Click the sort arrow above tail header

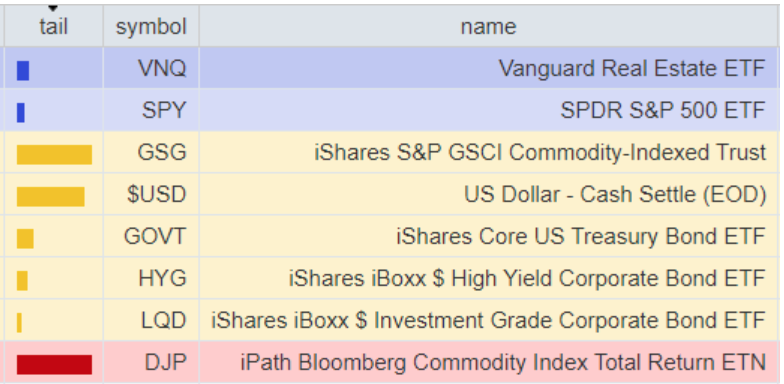pyautogui.click(x=53, y=8)
